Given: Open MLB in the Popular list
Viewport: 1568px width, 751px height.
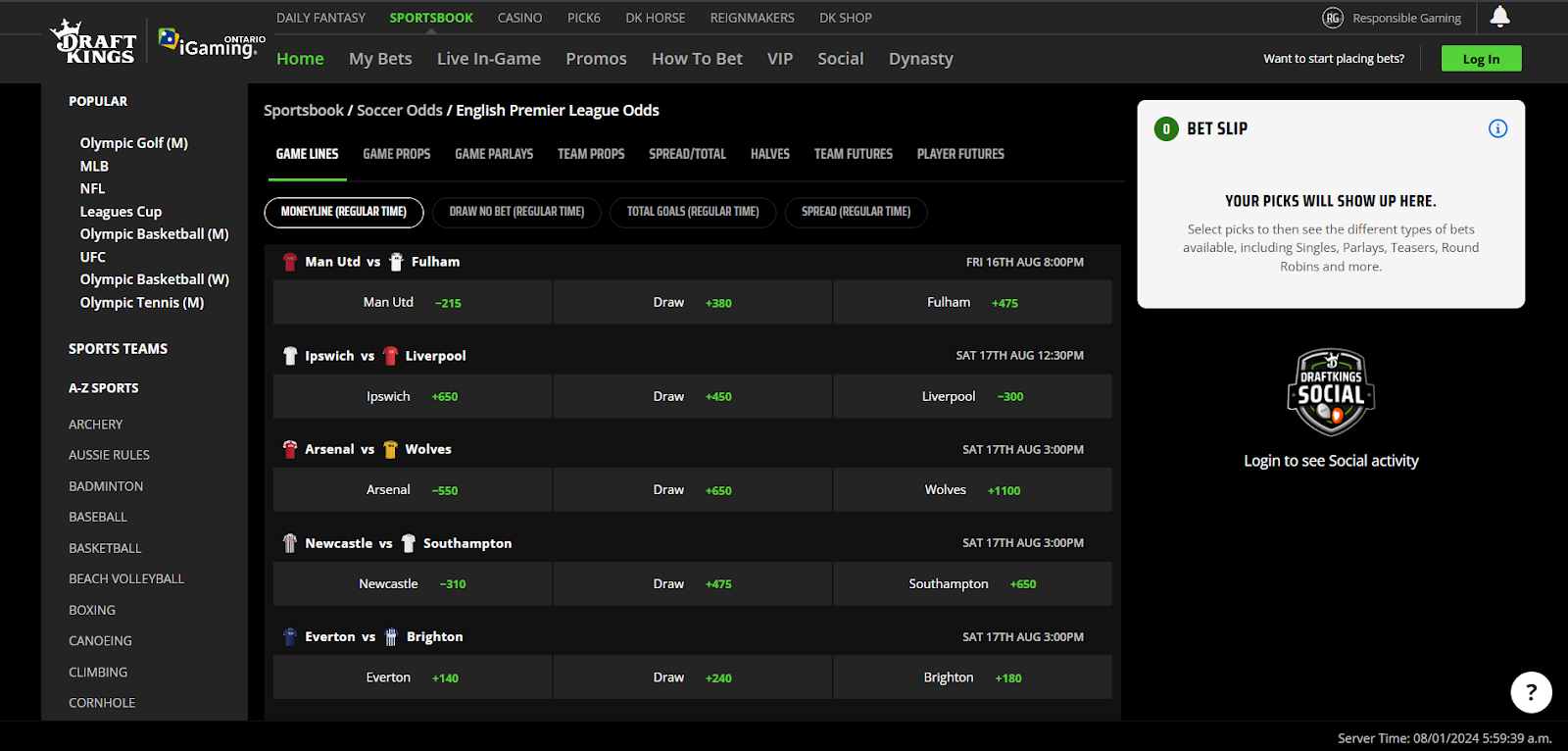Looking at the screenshot, I should 94,167.
